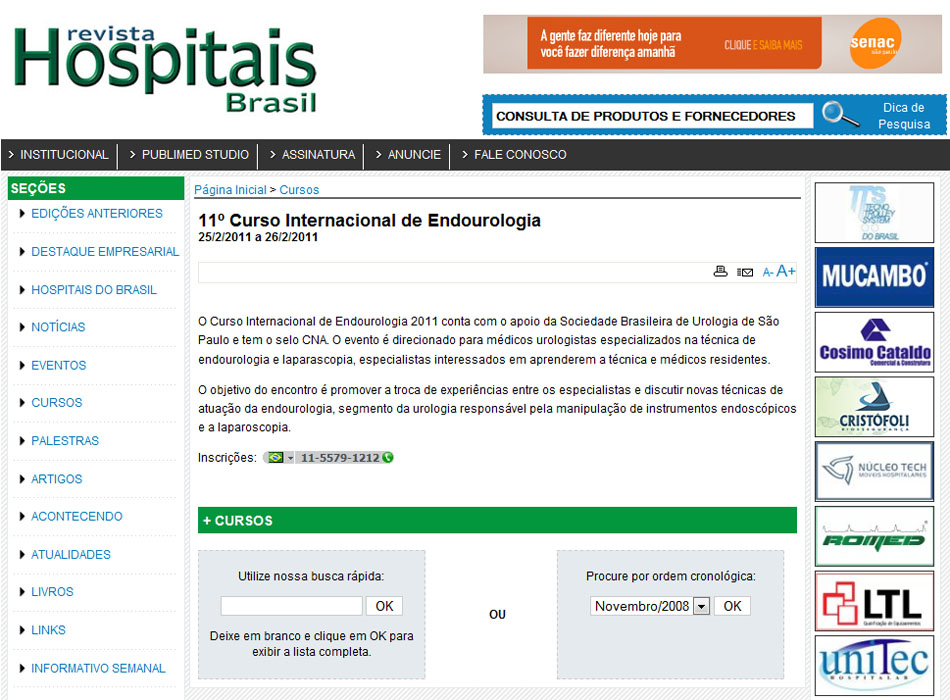Open the Artigos section
This screenshot has width=950, height=700.
coord(56,479)
